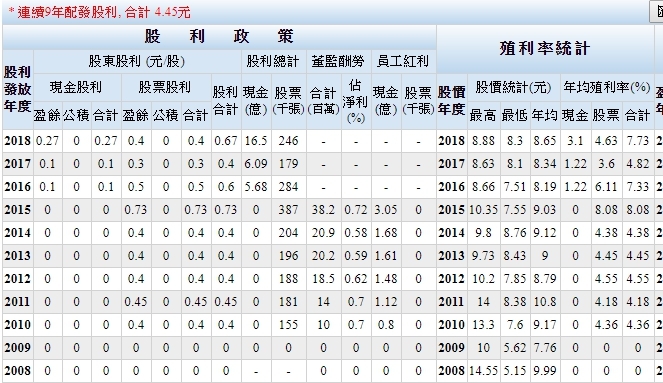Select the 2014 directors' pay value 20.9
Screen dimensions: 663x383
(323, 233)
